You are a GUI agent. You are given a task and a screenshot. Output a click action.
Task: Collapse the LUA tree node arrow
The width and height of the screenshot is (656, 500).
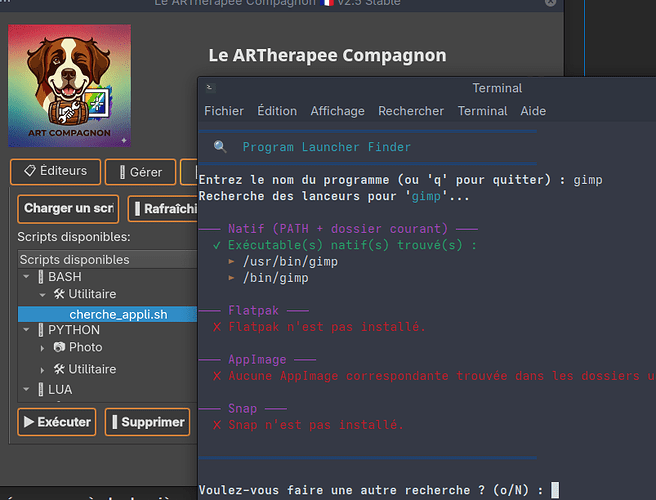click(26, 389)
